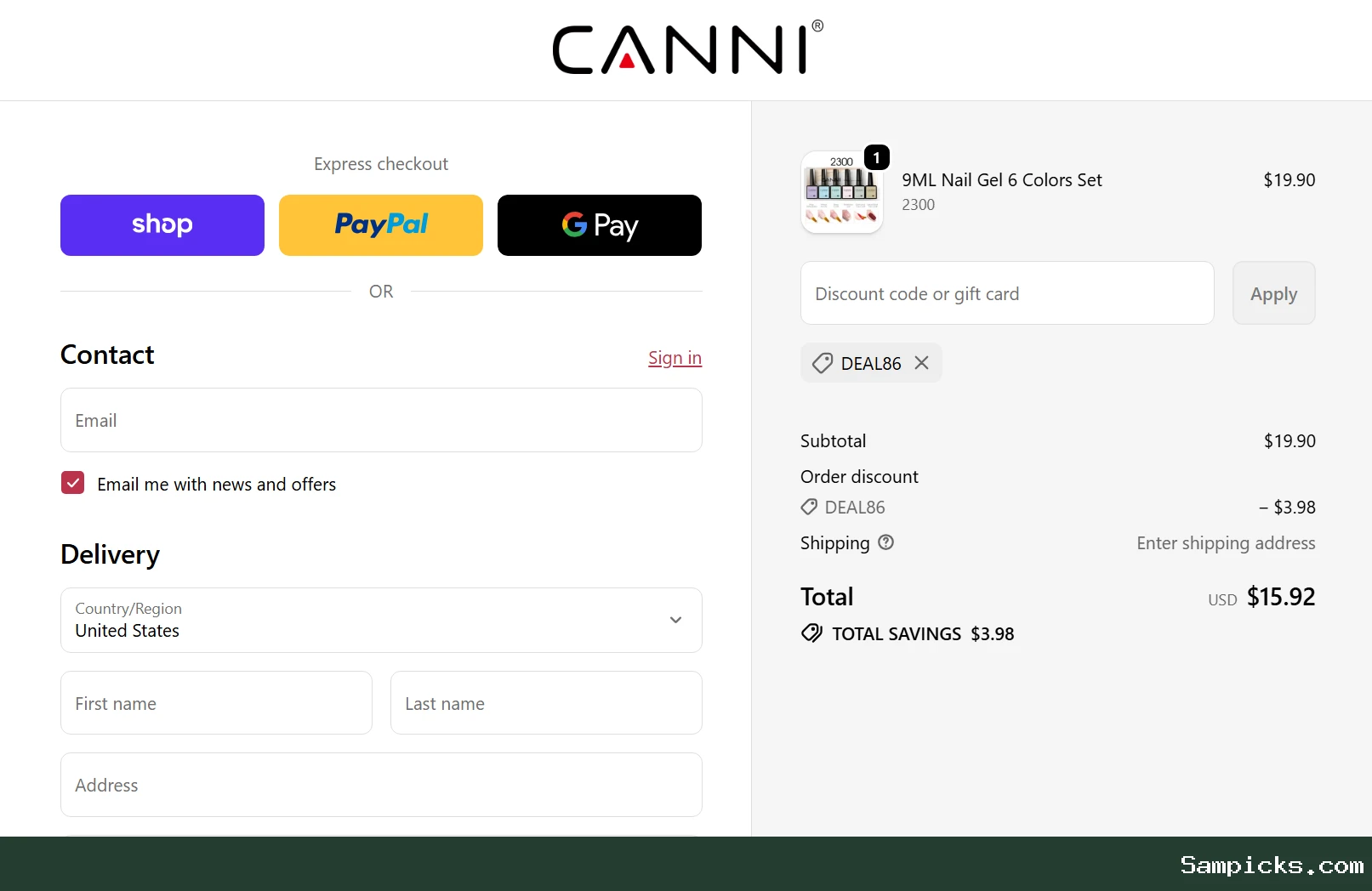This screenshot has height=891, width=1372.
Task: Click the Last name field
Action: [546, 703]
